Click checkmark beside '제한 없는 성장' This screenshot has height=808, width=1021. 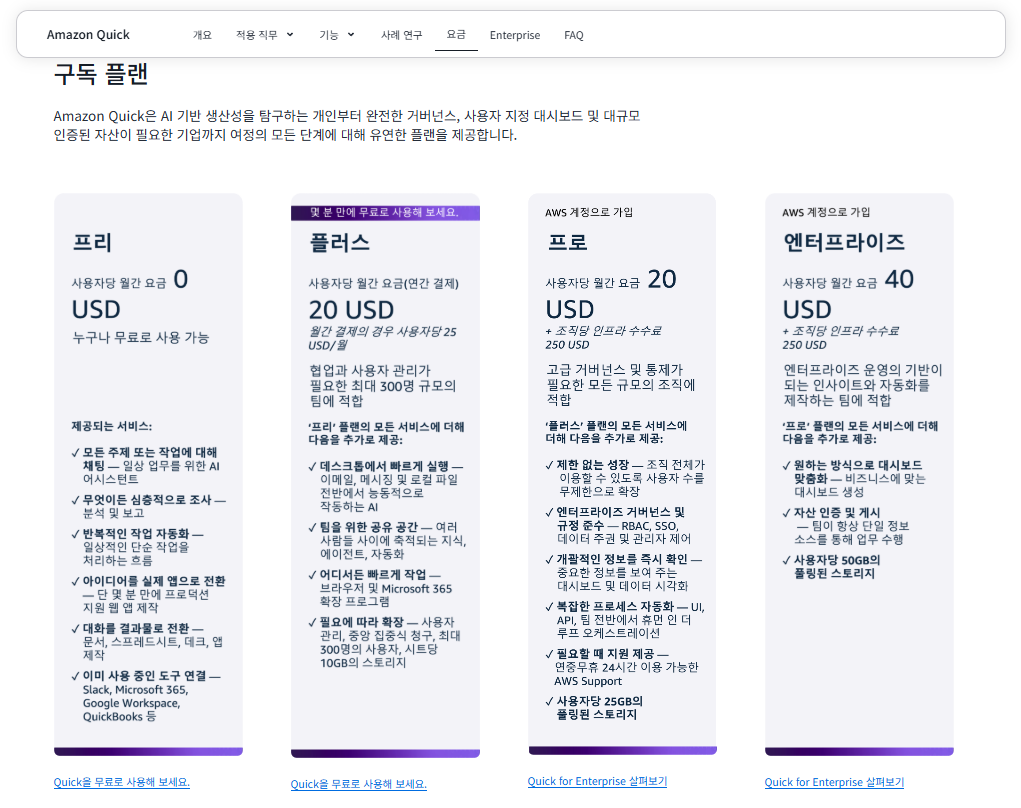pos(550,466)
